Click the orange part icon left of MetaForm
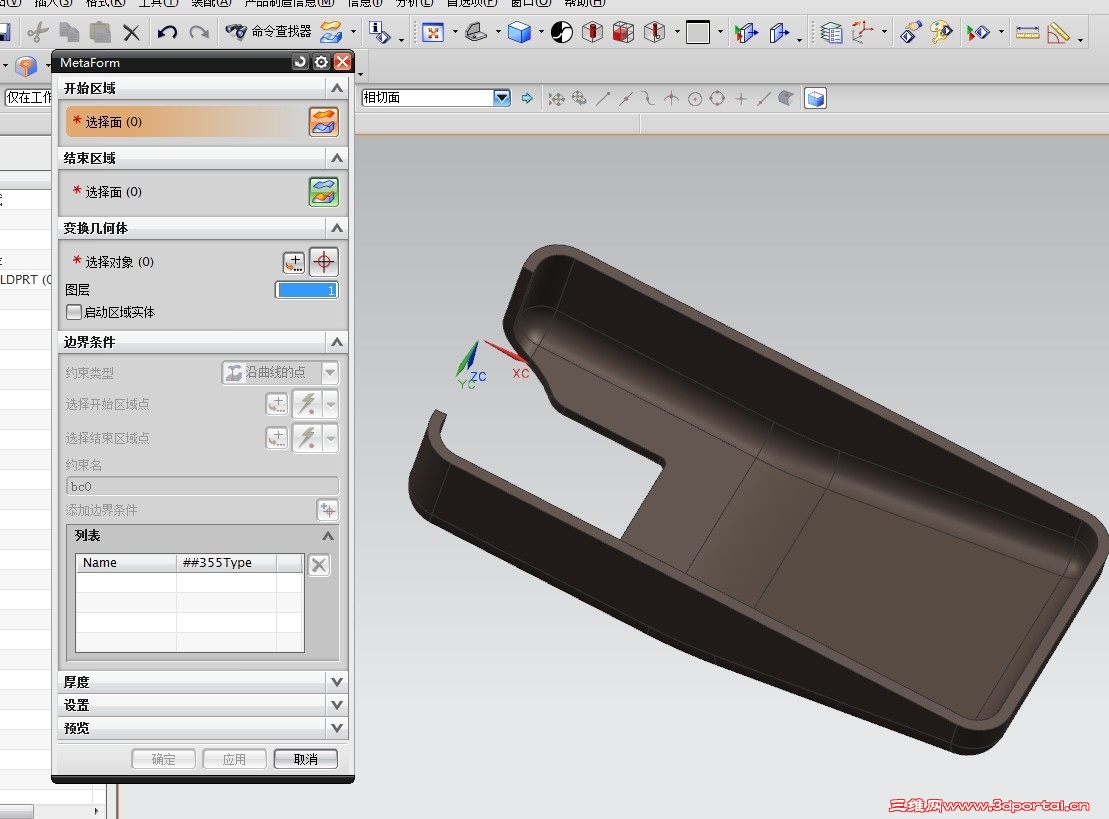Viewport: 1109px width, 819px height. click(x=25, y=66)
